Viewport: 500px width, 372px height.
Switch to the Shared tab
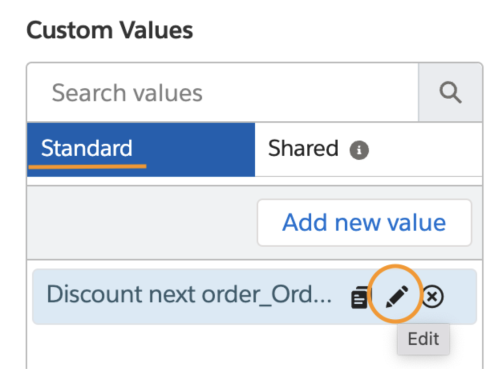tap(368, 149)
